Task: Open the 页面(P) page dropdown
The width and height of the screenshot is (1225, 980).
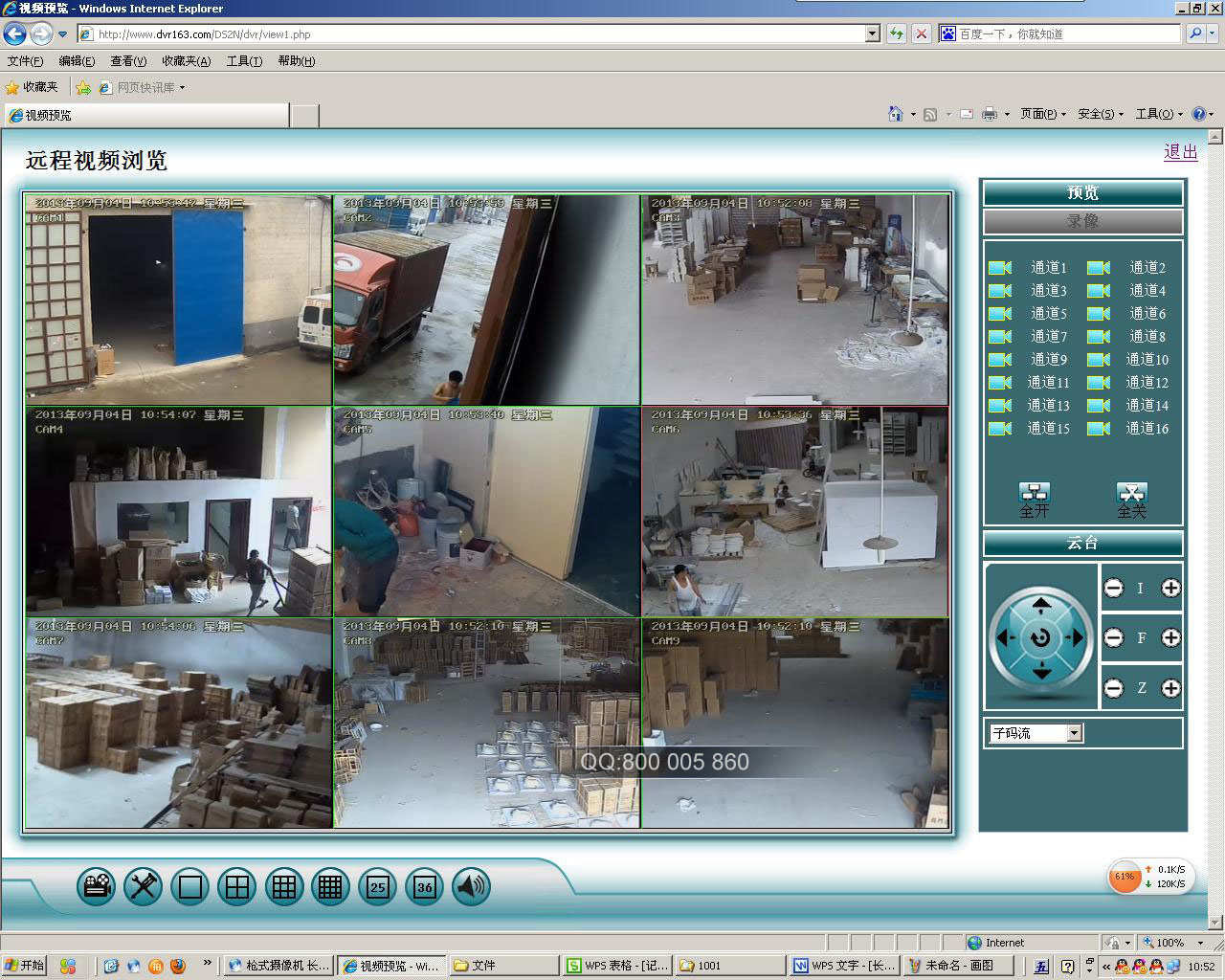Action: click(x=1043, y=114)
